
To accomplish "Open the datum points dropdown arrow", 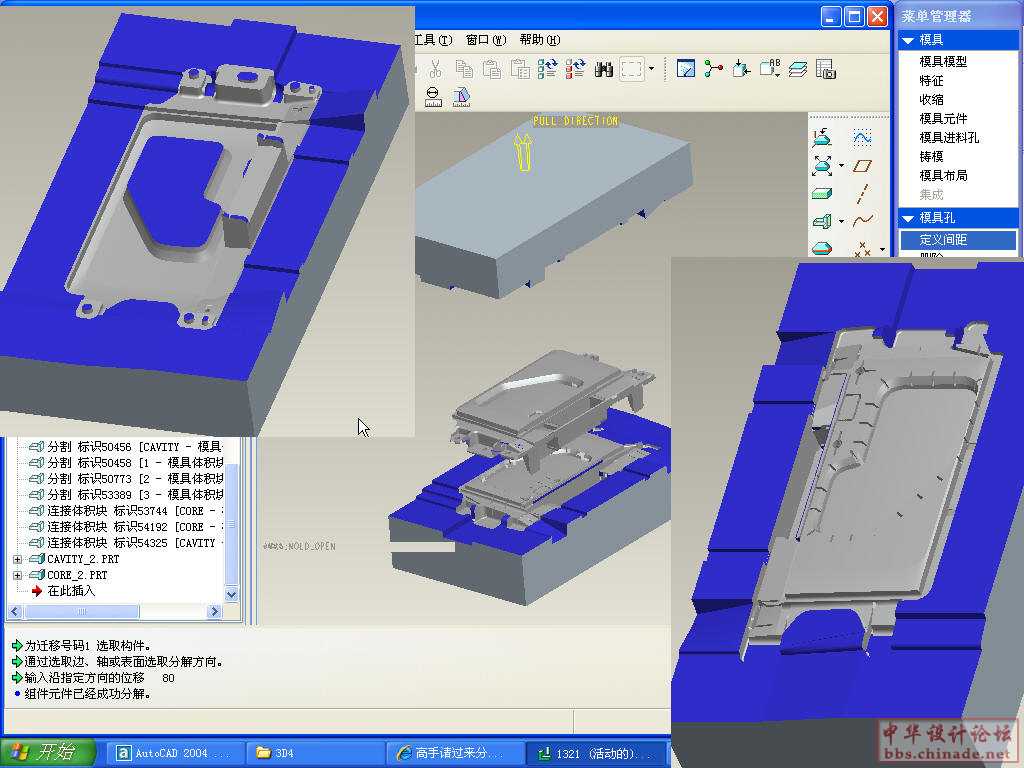I will tap(882, 249).
